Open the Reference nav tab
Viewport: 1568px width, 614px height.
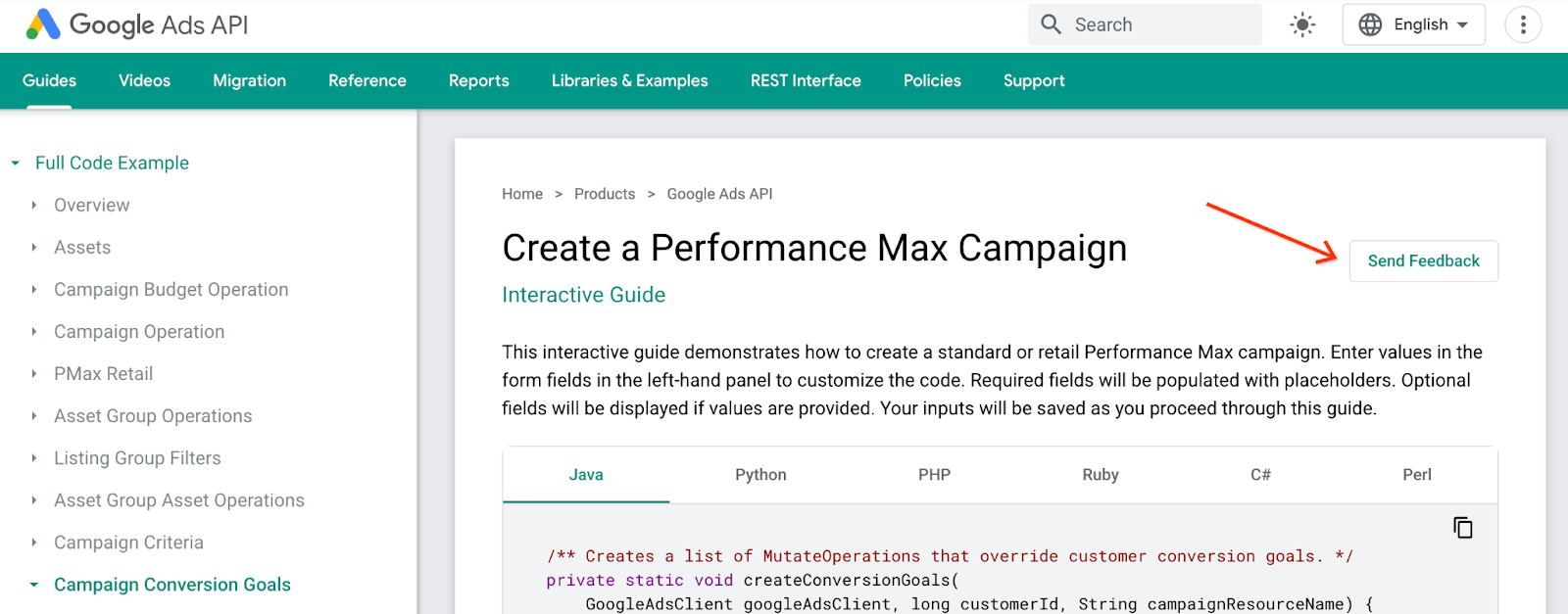coord(367,80)
